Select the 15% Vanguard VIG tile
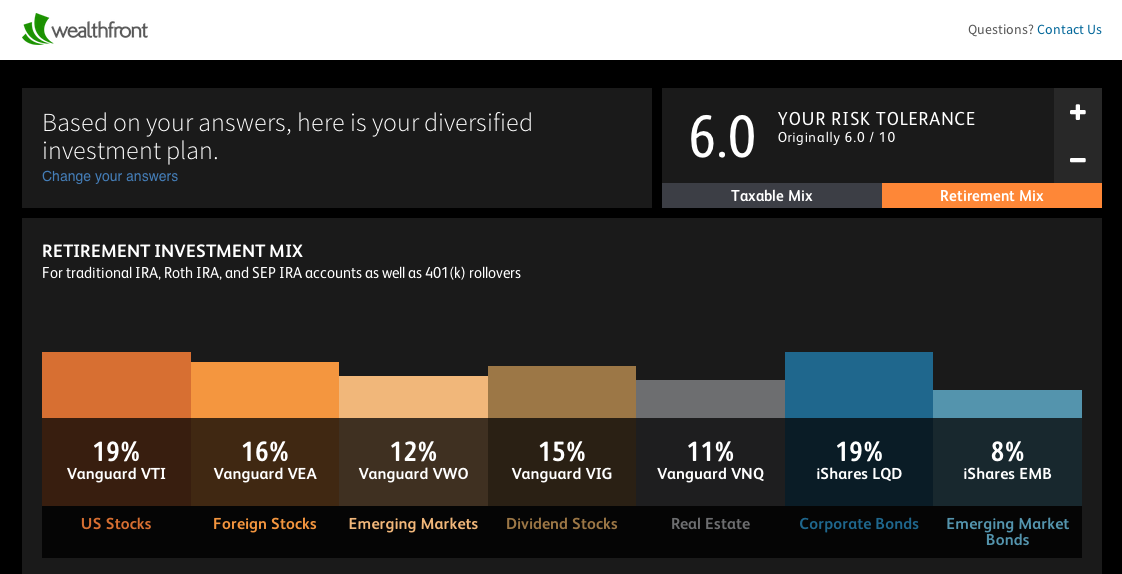Image resolution: width=1122 pixels, height=574 pixels. [x=562, y=462]
